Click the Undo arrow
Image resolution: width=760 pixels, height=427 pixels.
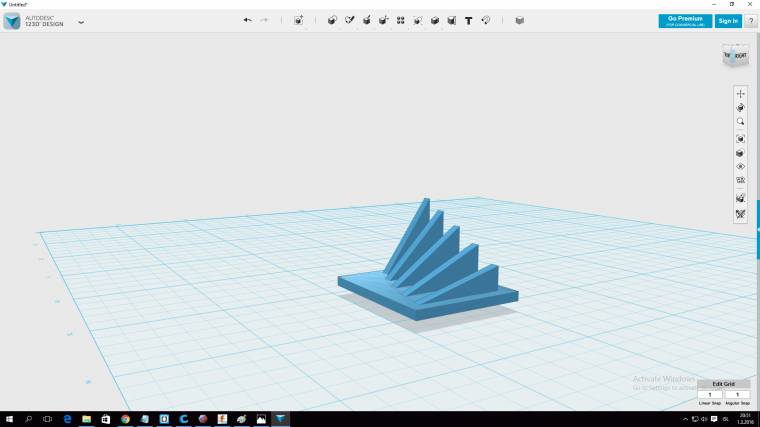[247, 20]
